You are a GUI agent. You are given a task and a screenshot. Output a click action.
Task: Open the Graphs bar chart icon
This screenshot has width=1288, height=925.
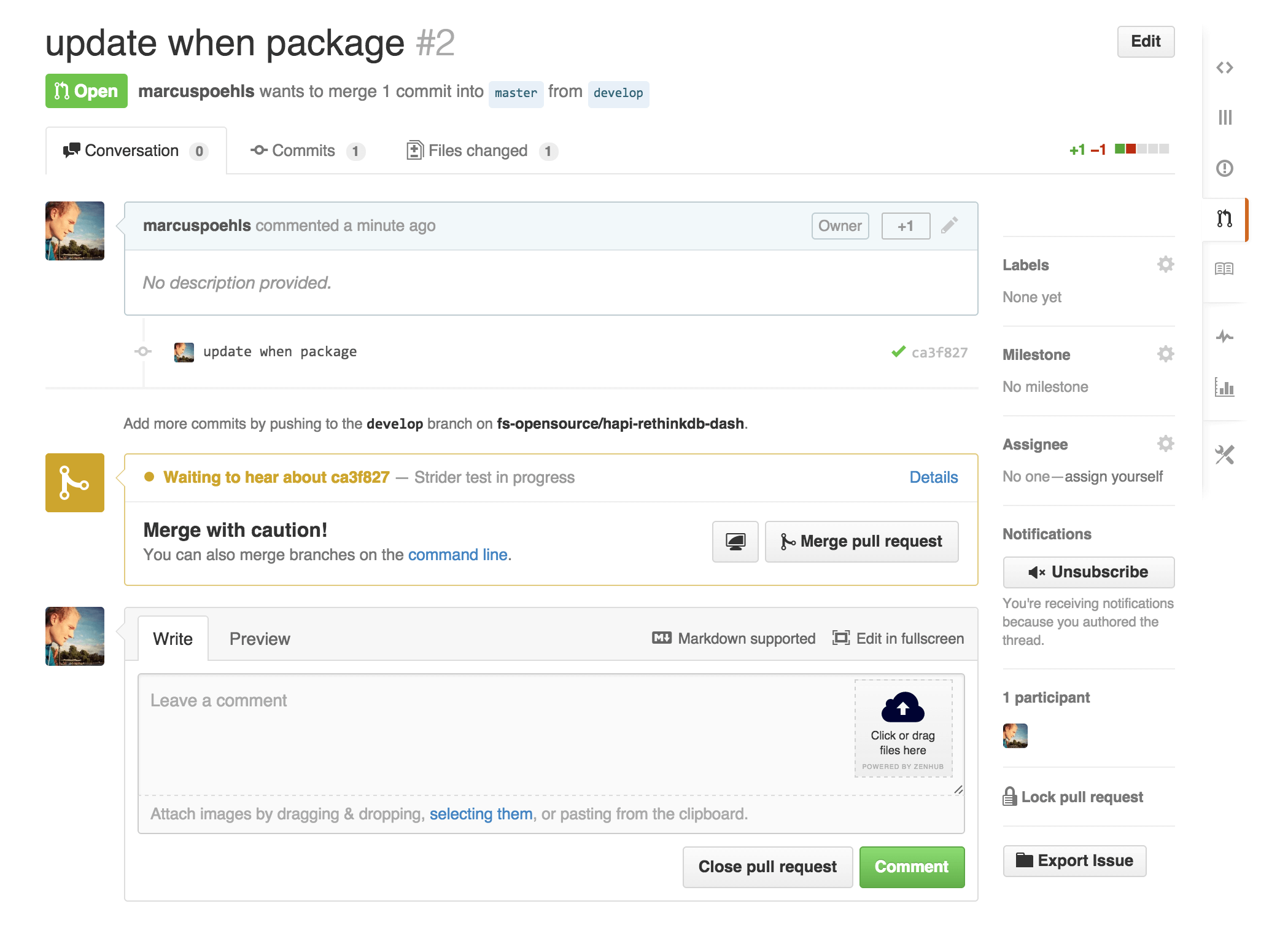pos(1225,387)
